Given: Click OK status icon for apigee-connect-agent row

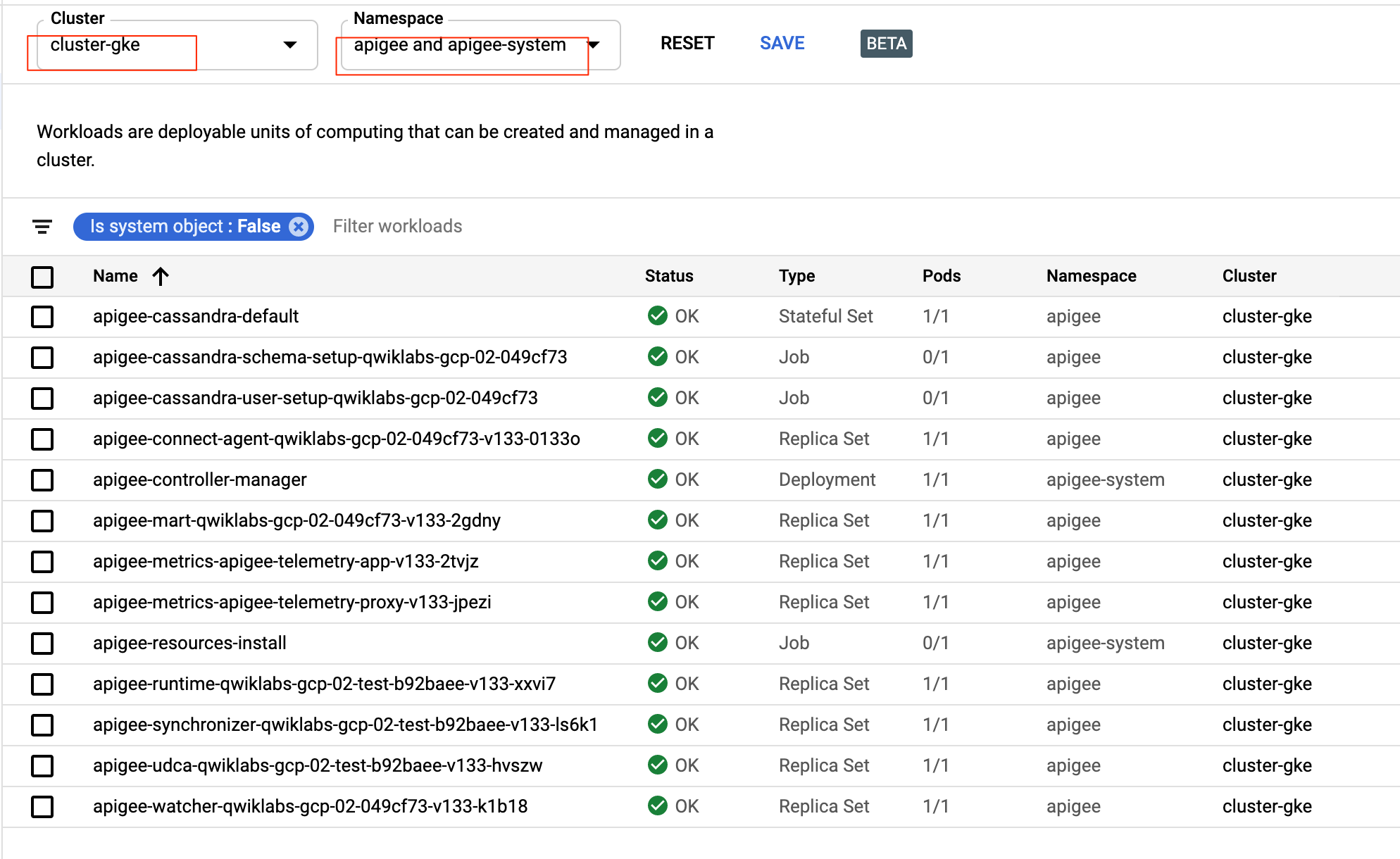Looking at the screenshot, I should tap(658, 439).
